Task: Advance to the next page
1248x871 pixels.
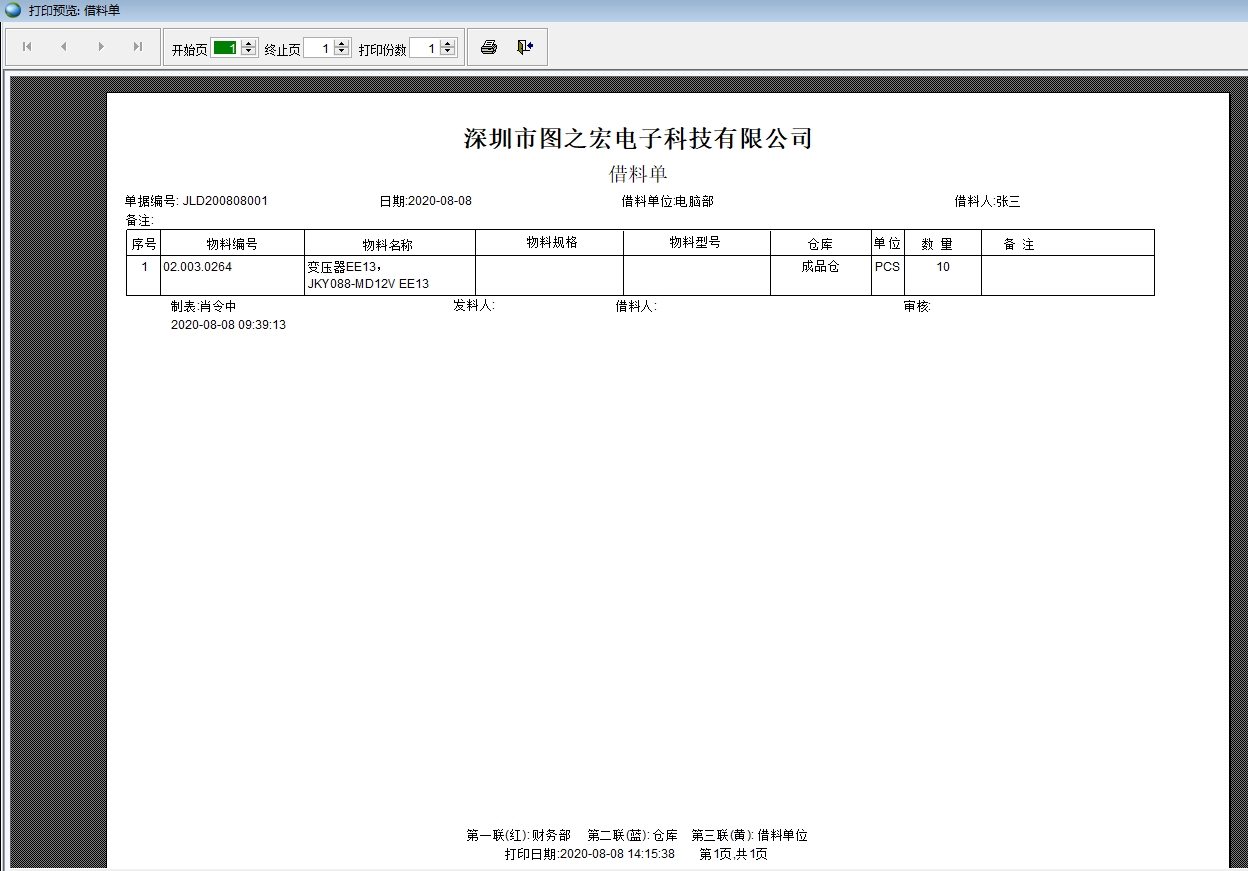Action: (100, 46)
